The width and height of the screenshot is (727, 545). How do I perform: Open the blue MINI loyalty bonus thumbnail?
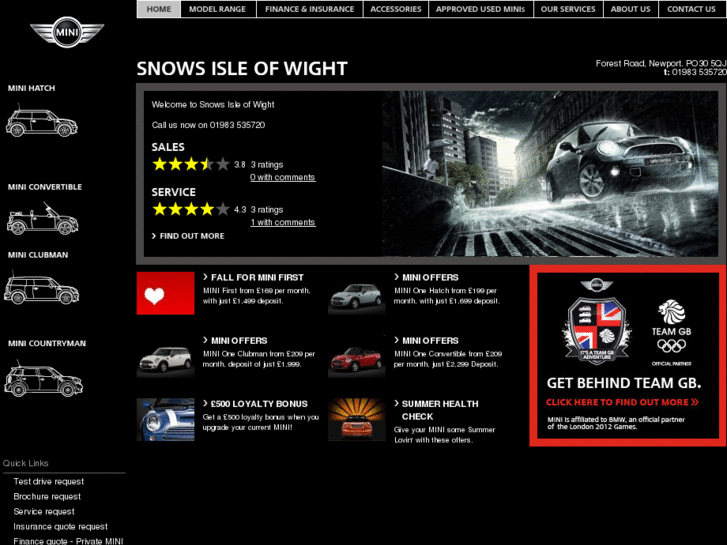[x=166, y=419]
